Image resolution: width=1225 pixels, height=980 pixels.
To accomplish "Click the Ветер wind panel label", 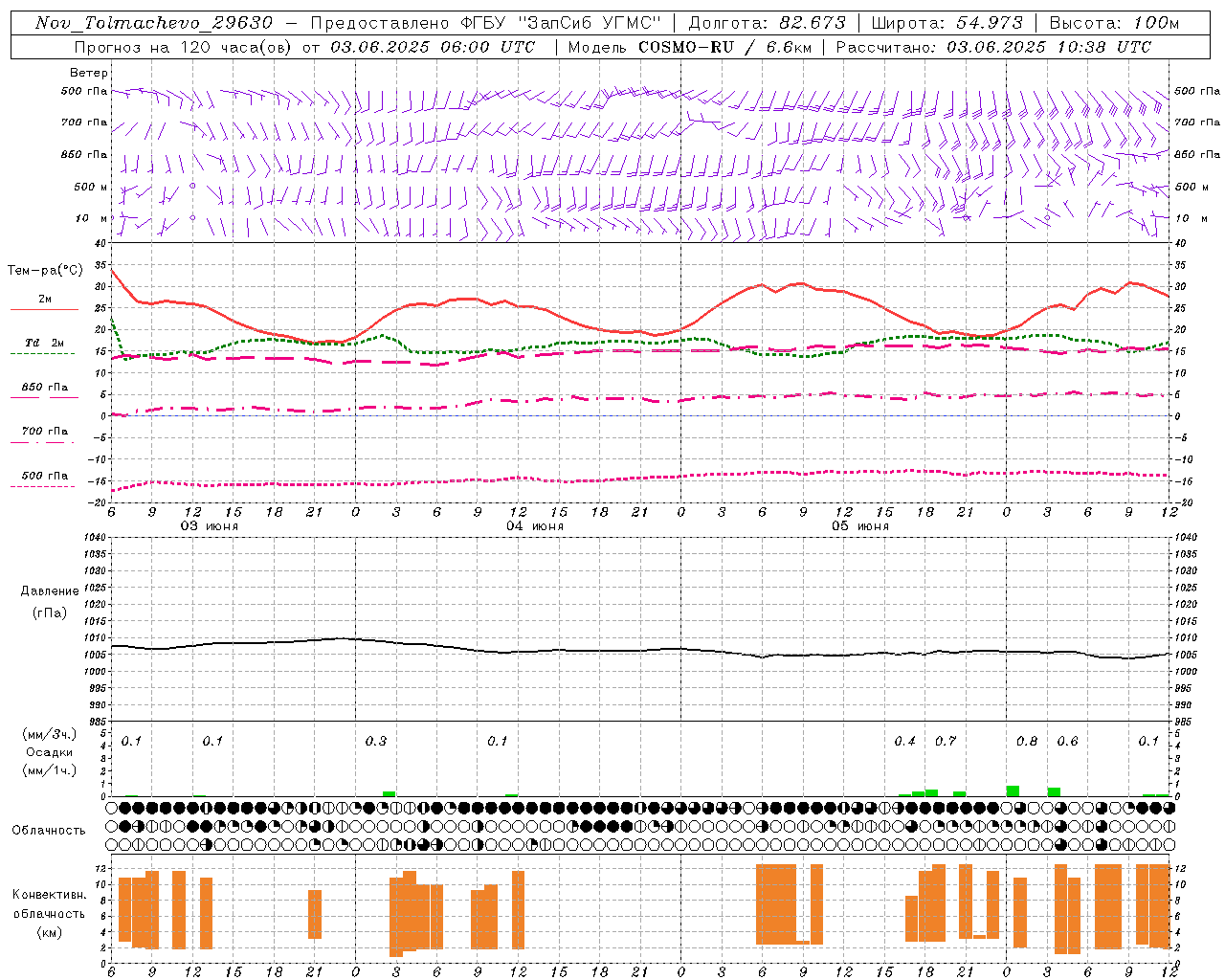I will pos(89,73).
